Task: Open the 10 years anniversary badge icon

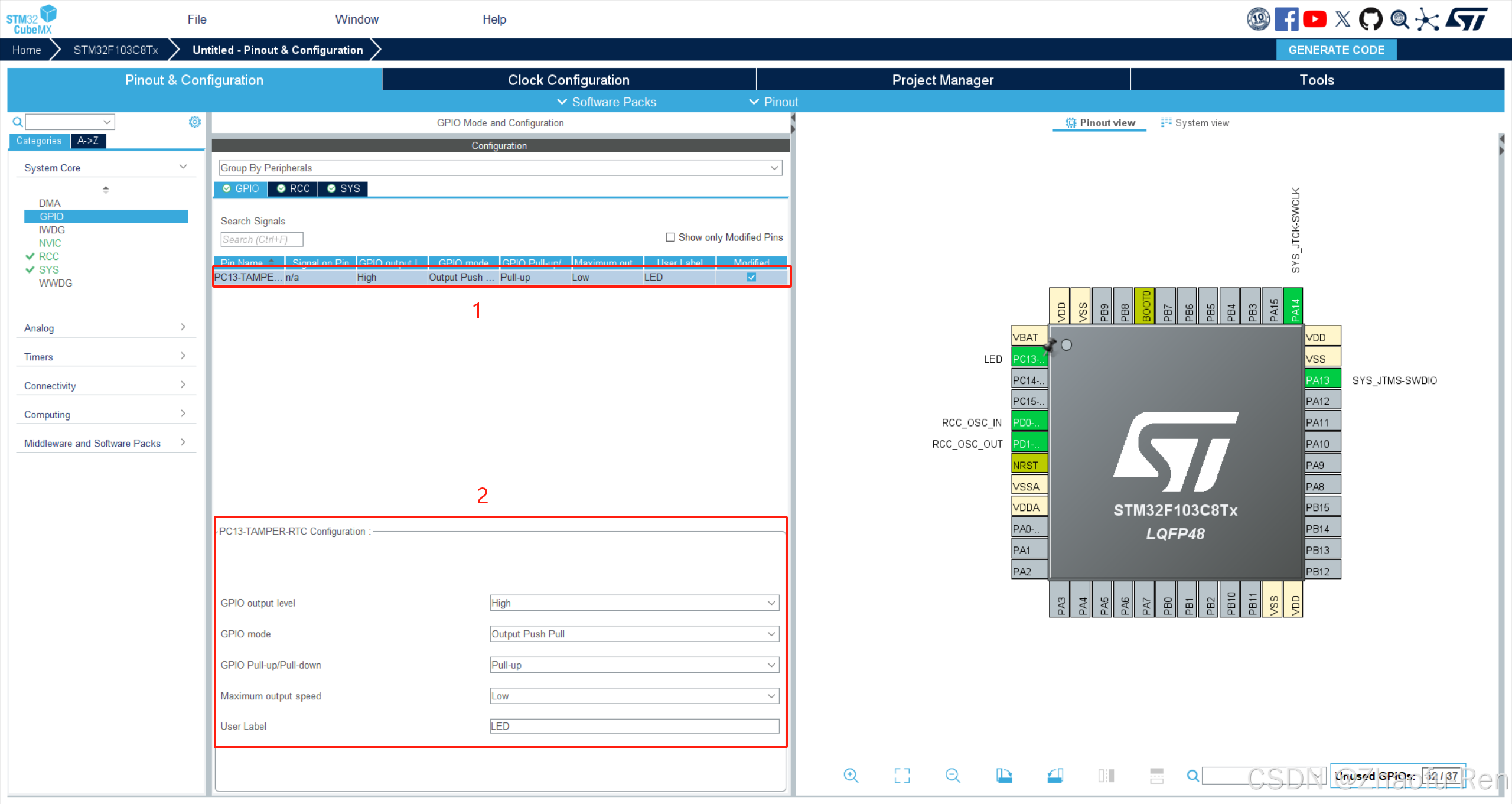Action: [1258, 19]
